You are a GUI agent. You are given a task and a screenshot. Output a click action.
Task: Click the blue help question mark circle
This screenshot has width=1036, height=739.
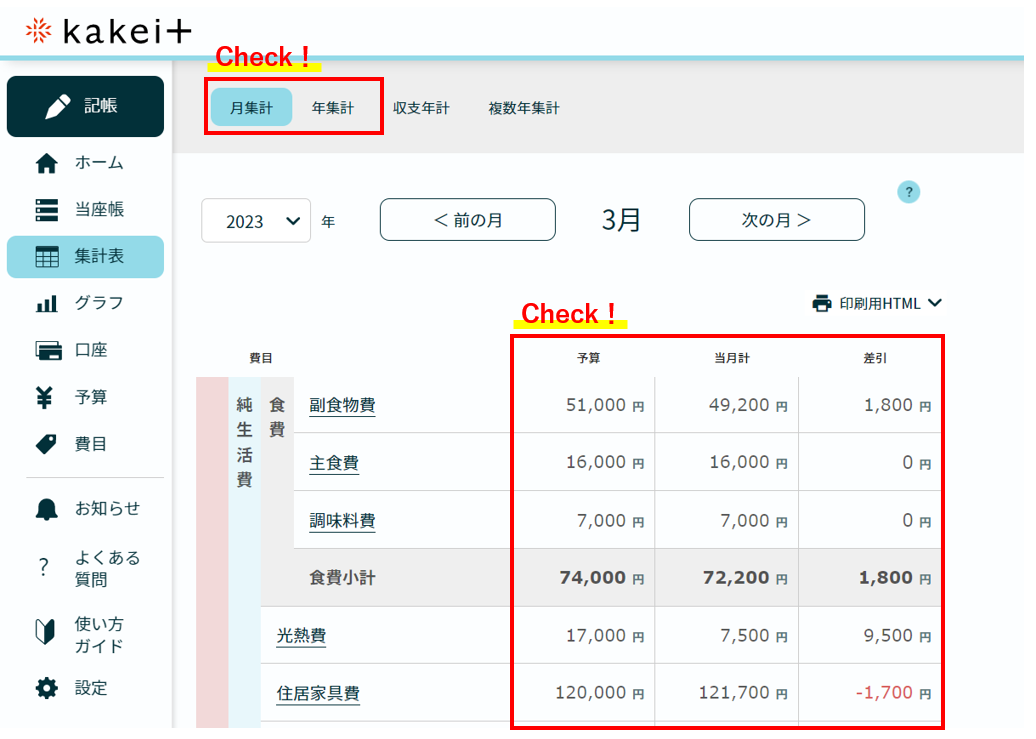pyautogui.click(x=908, y=192)
